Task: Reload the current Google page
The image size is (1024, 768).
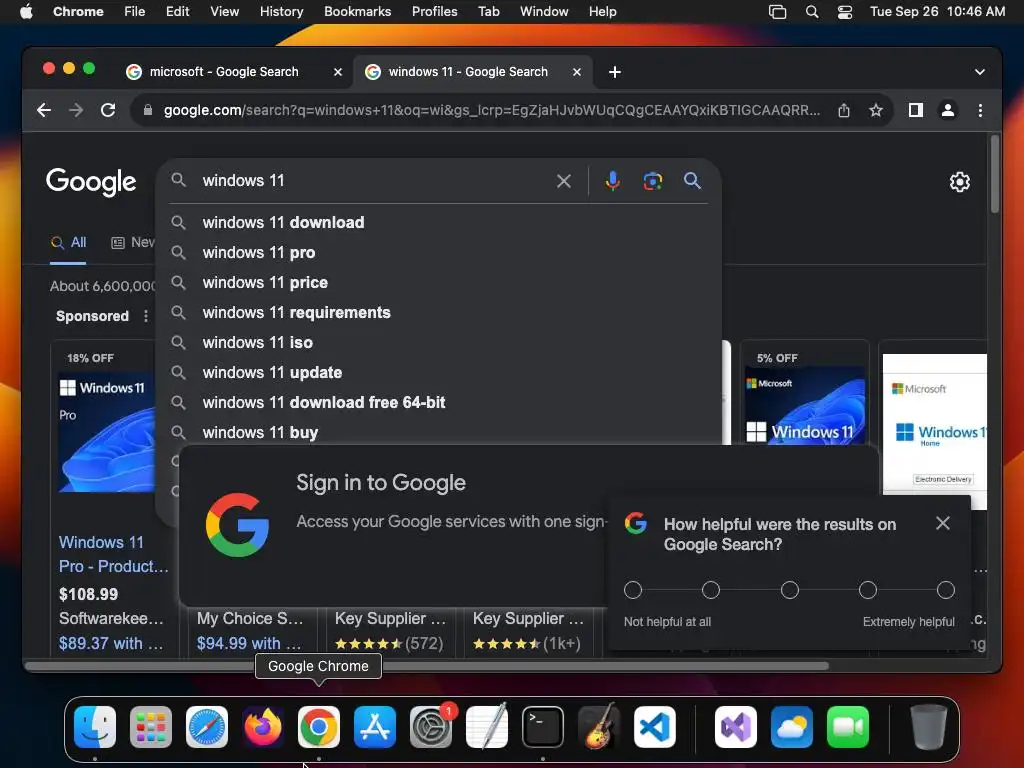Action: point(108,110)
